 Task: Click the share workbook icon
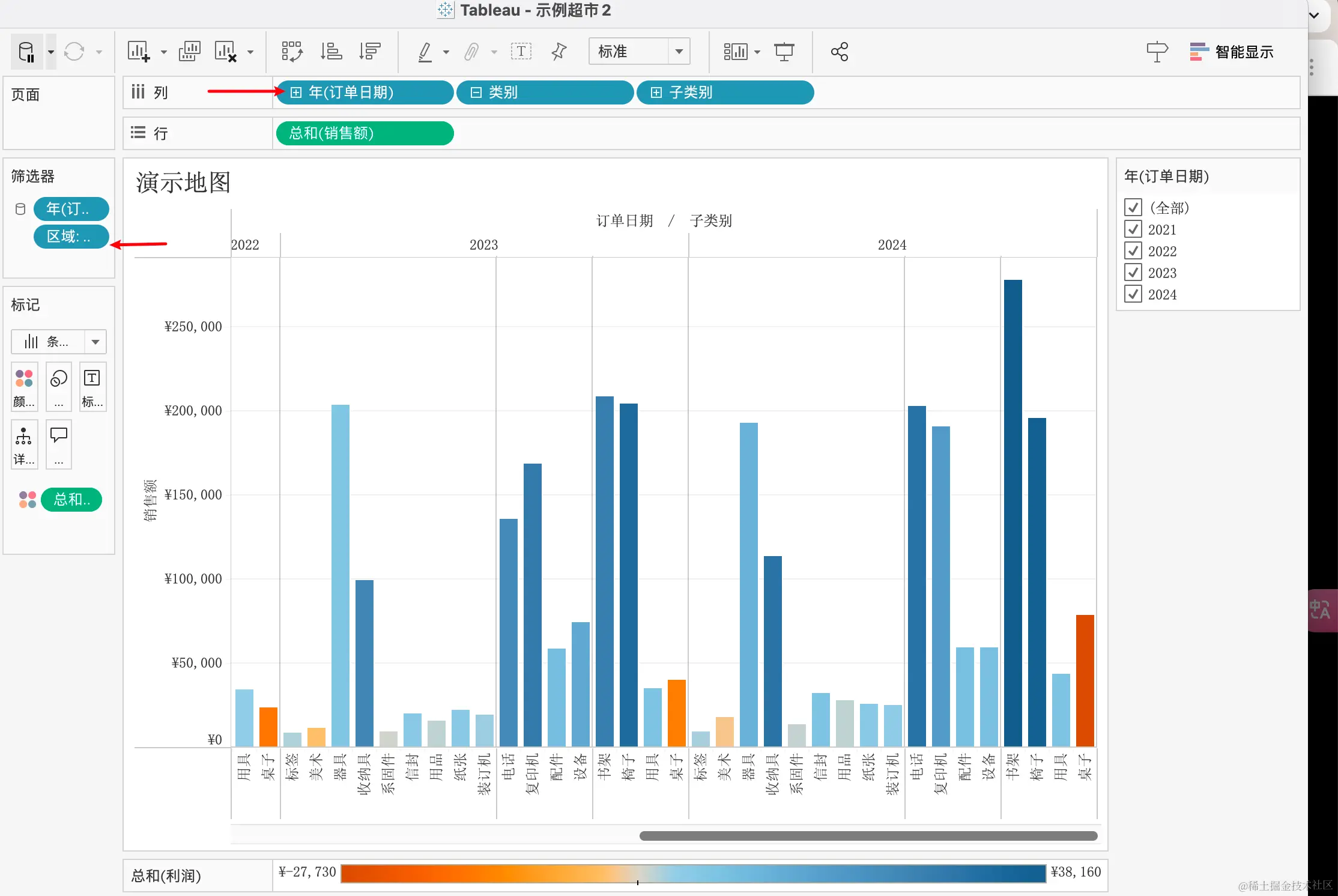point(839,52)
